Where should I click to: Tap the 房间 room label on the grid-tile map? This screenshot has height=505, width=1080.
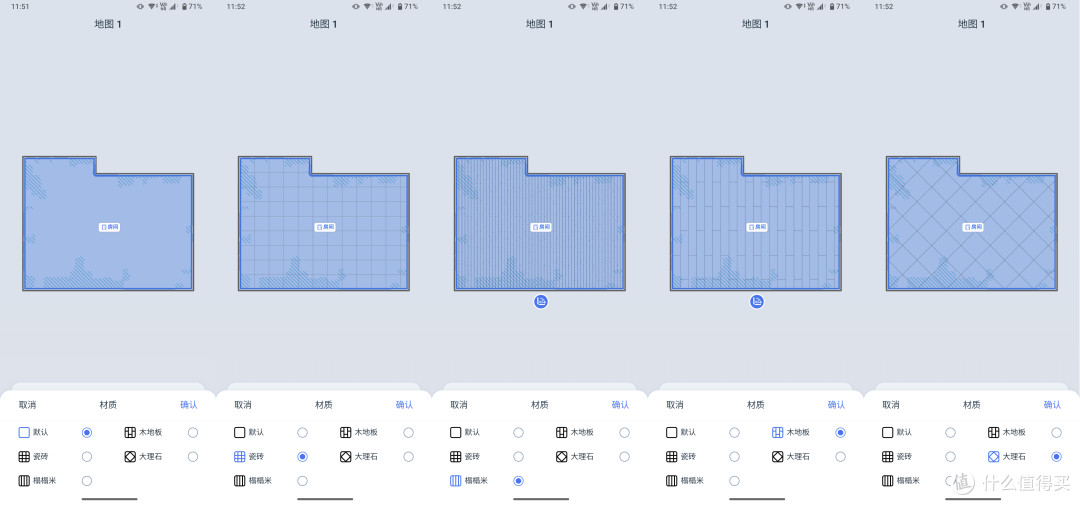(x=325, y=227)
